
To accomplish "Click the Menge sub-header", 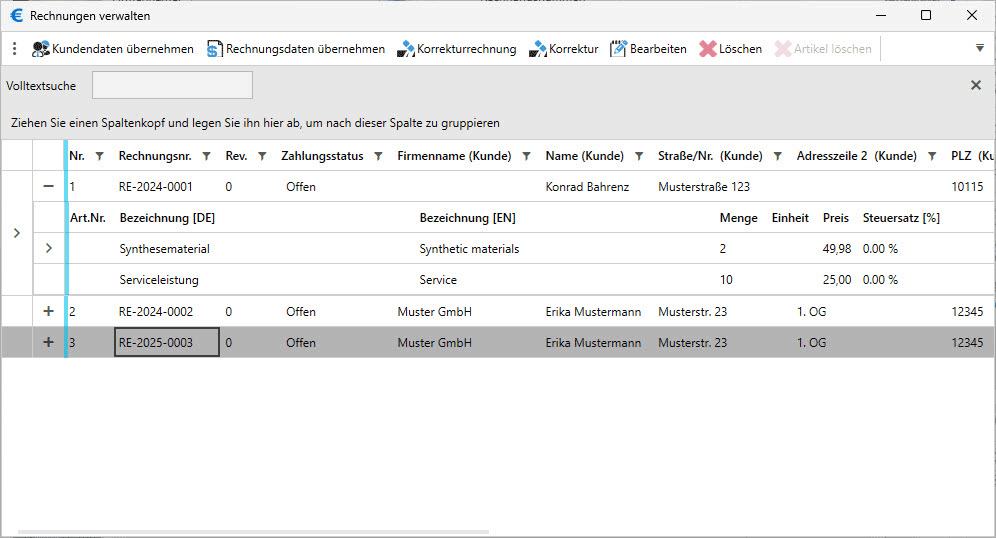I will pos(739,218).
